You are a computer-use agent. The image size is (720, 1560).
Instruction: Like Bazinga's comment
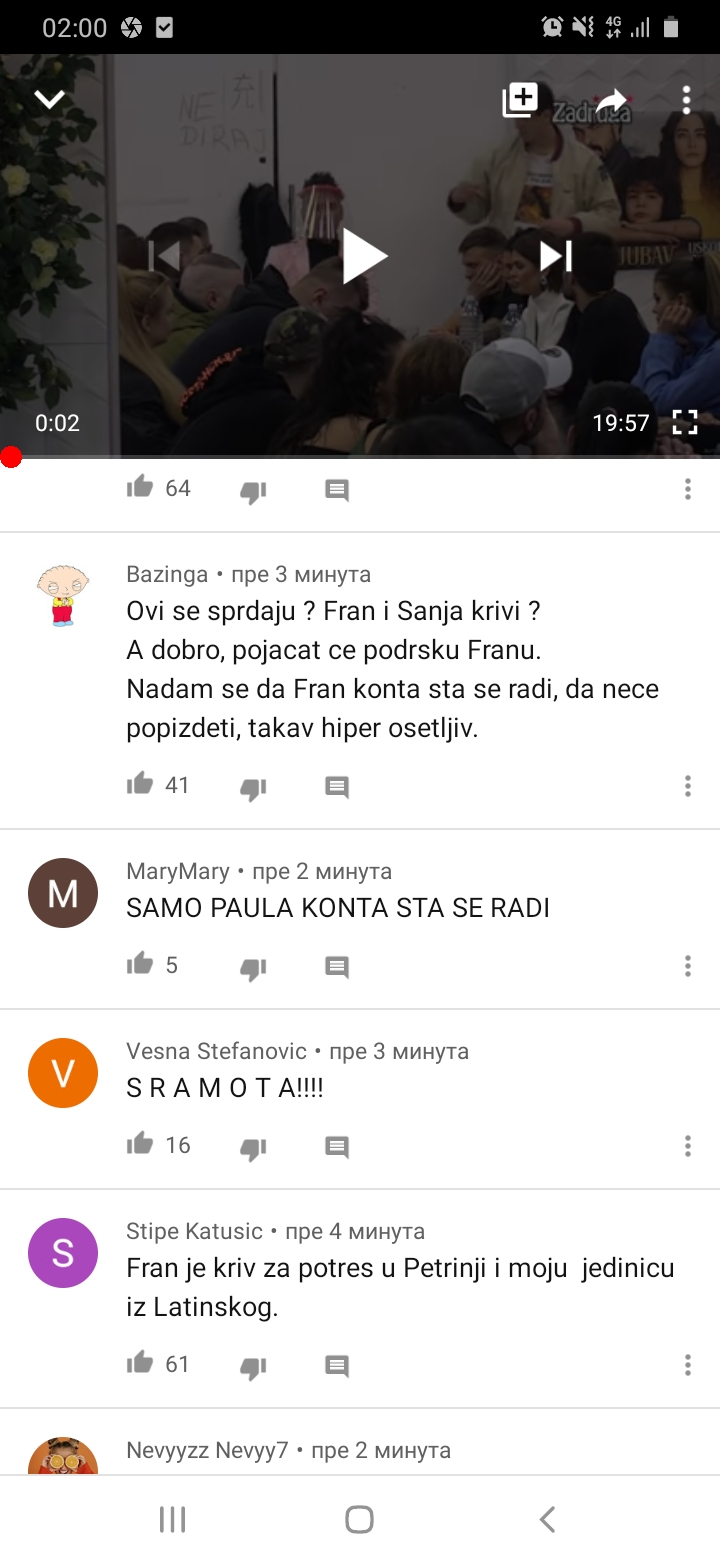(140, 784)
